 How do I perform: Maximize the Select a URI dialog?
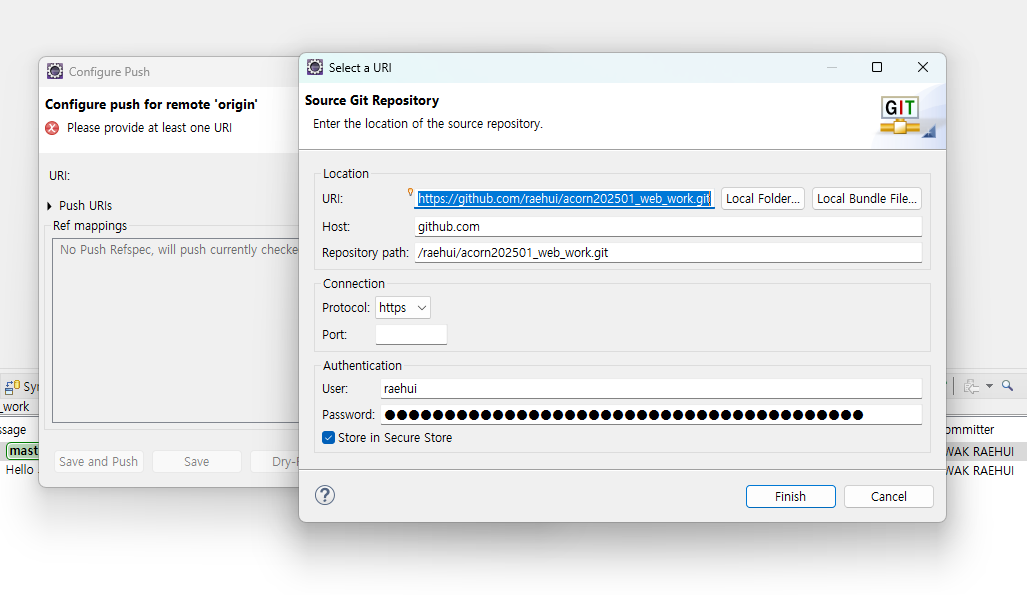(877, 67)
